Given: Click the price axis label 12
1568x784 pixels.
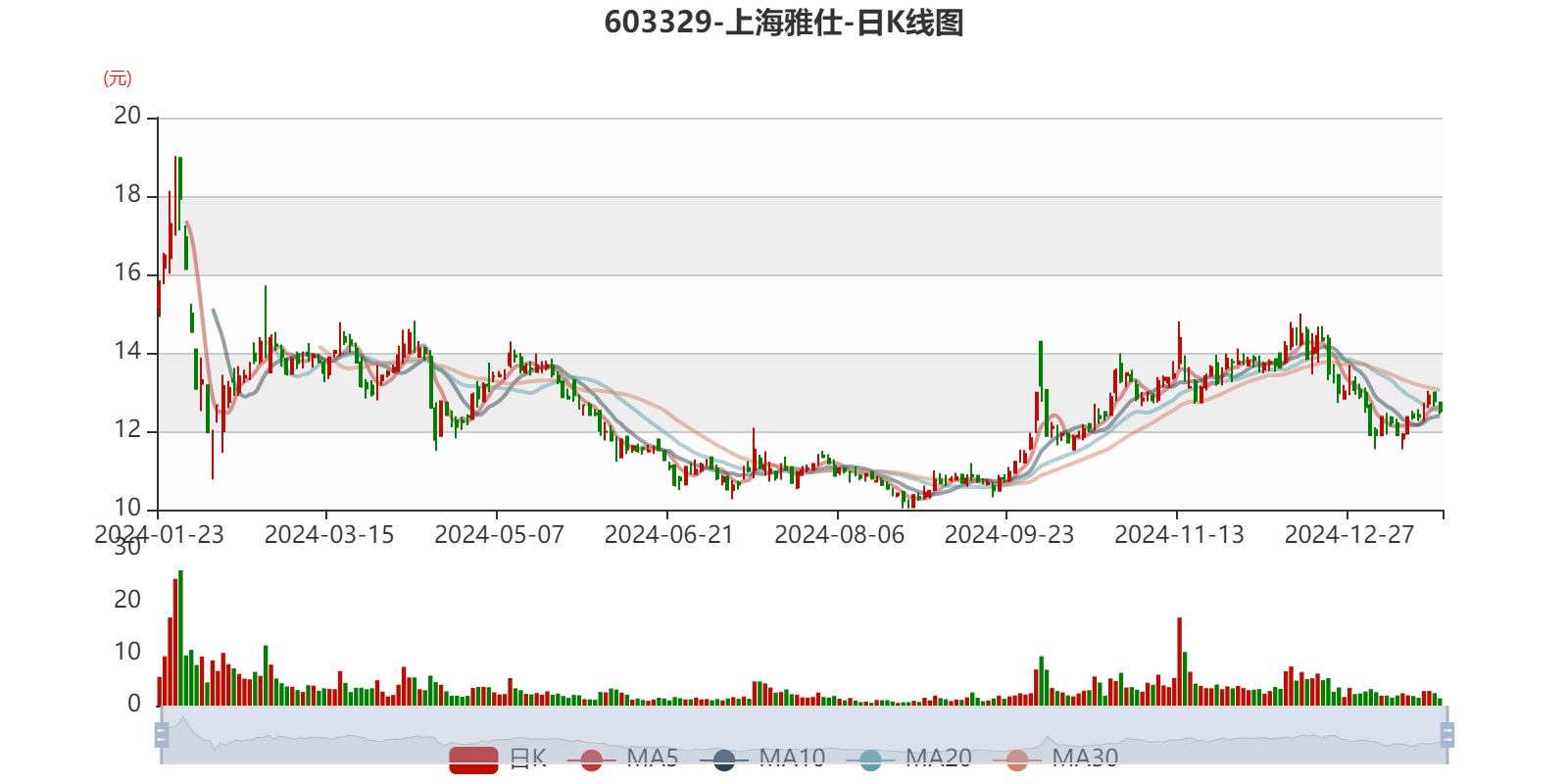Looking at the screenshot, I should click(127, 430).
